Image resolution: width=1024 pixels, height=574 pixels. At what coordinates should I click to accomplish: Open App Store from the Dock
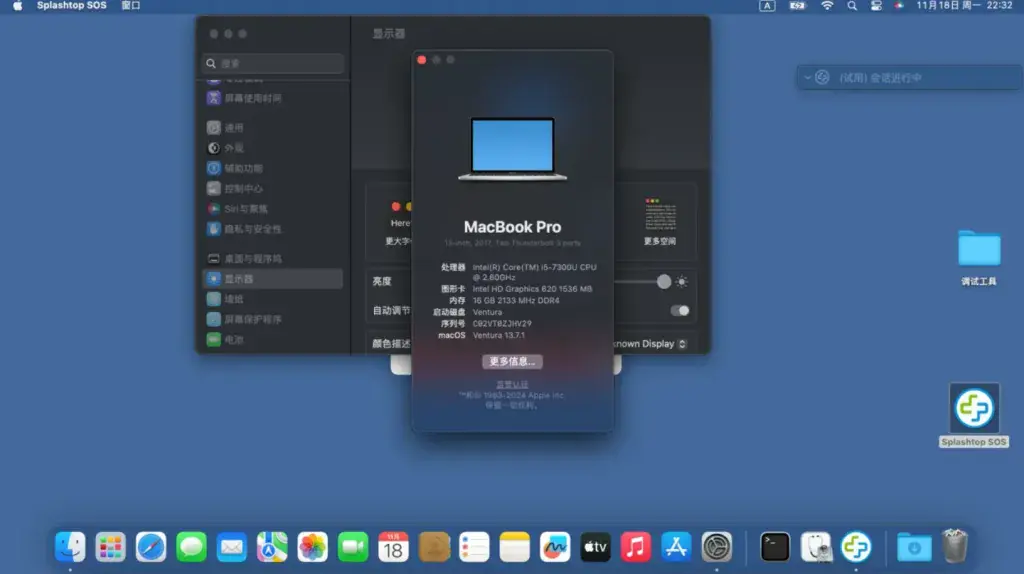676,547
